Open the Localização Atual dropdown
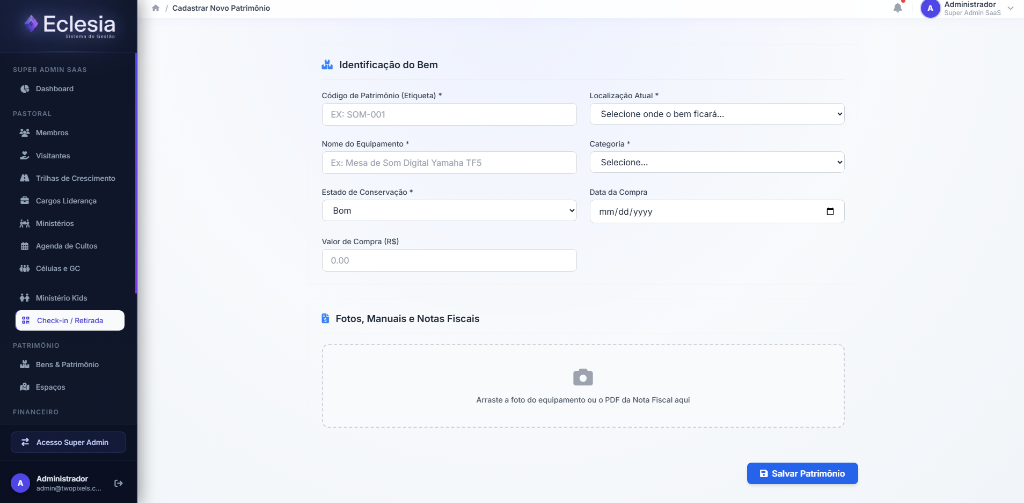This screenshot has width=1024, height=503. (x=716, y=114)
